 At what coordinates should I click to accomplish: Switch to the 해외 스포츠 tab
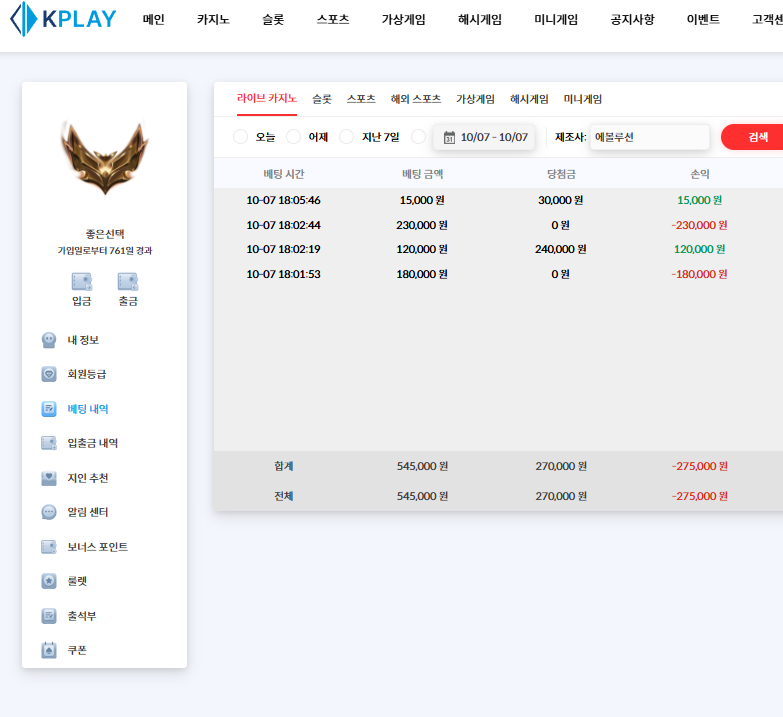point(415,99)
